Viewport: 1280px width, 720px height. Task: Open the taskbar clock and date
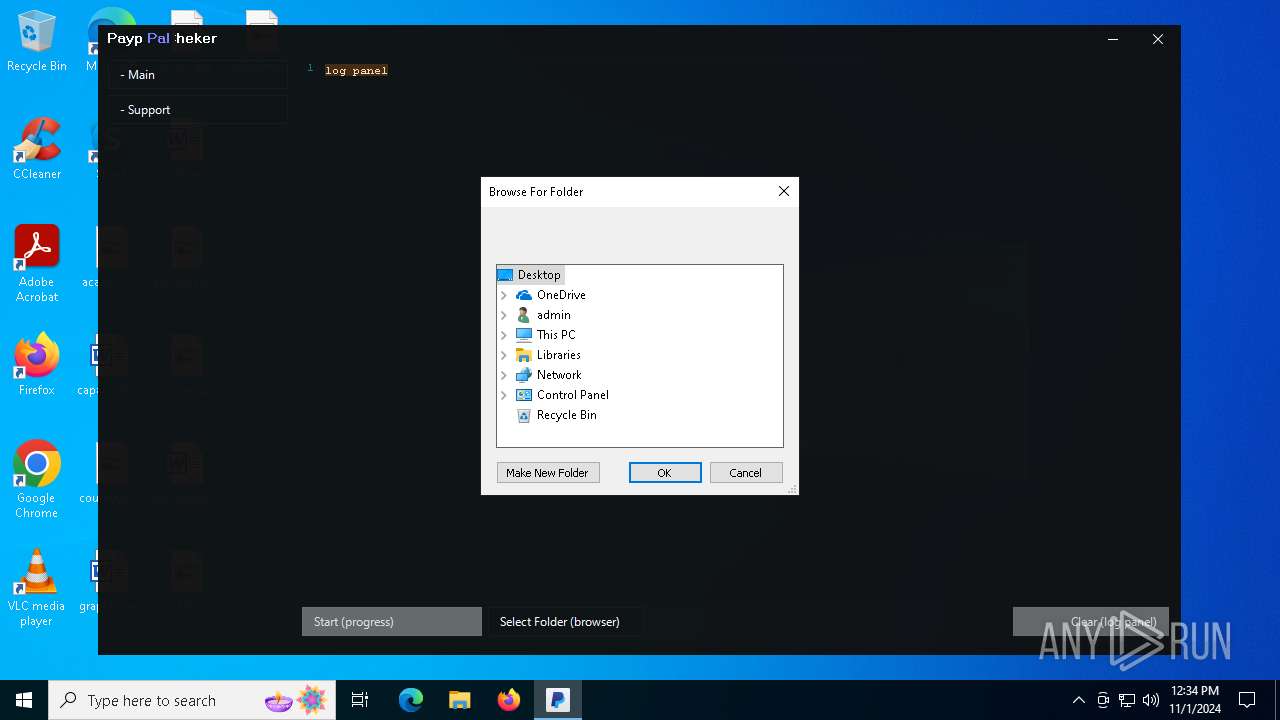[x=1195, y=700]
